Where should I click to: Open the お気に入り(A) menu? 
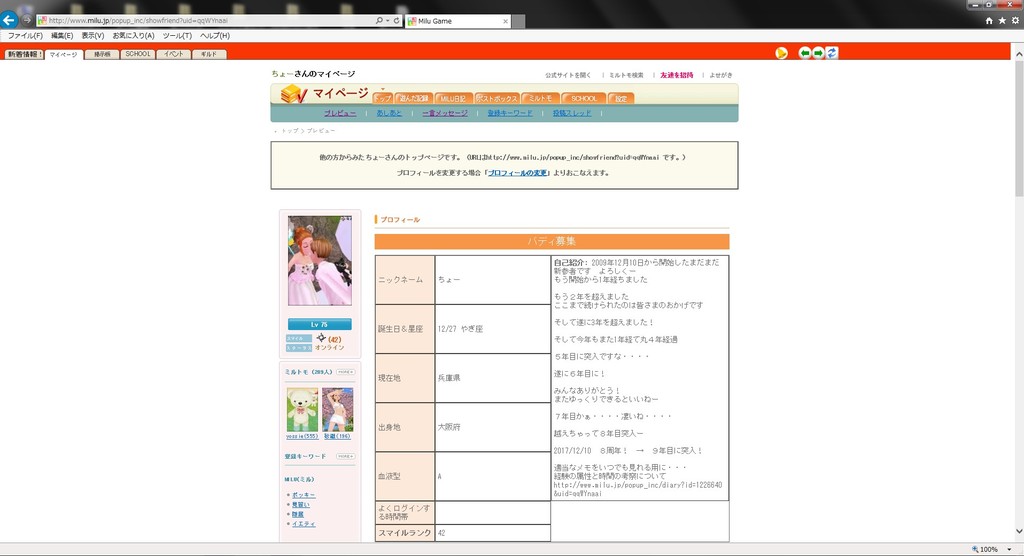133,36
